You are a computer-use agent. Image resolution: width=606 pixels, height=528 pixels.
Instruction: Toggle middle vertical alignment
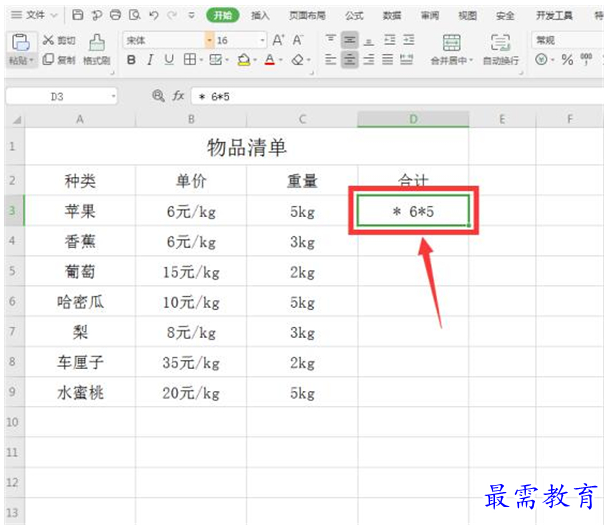(x=349, y=39)
